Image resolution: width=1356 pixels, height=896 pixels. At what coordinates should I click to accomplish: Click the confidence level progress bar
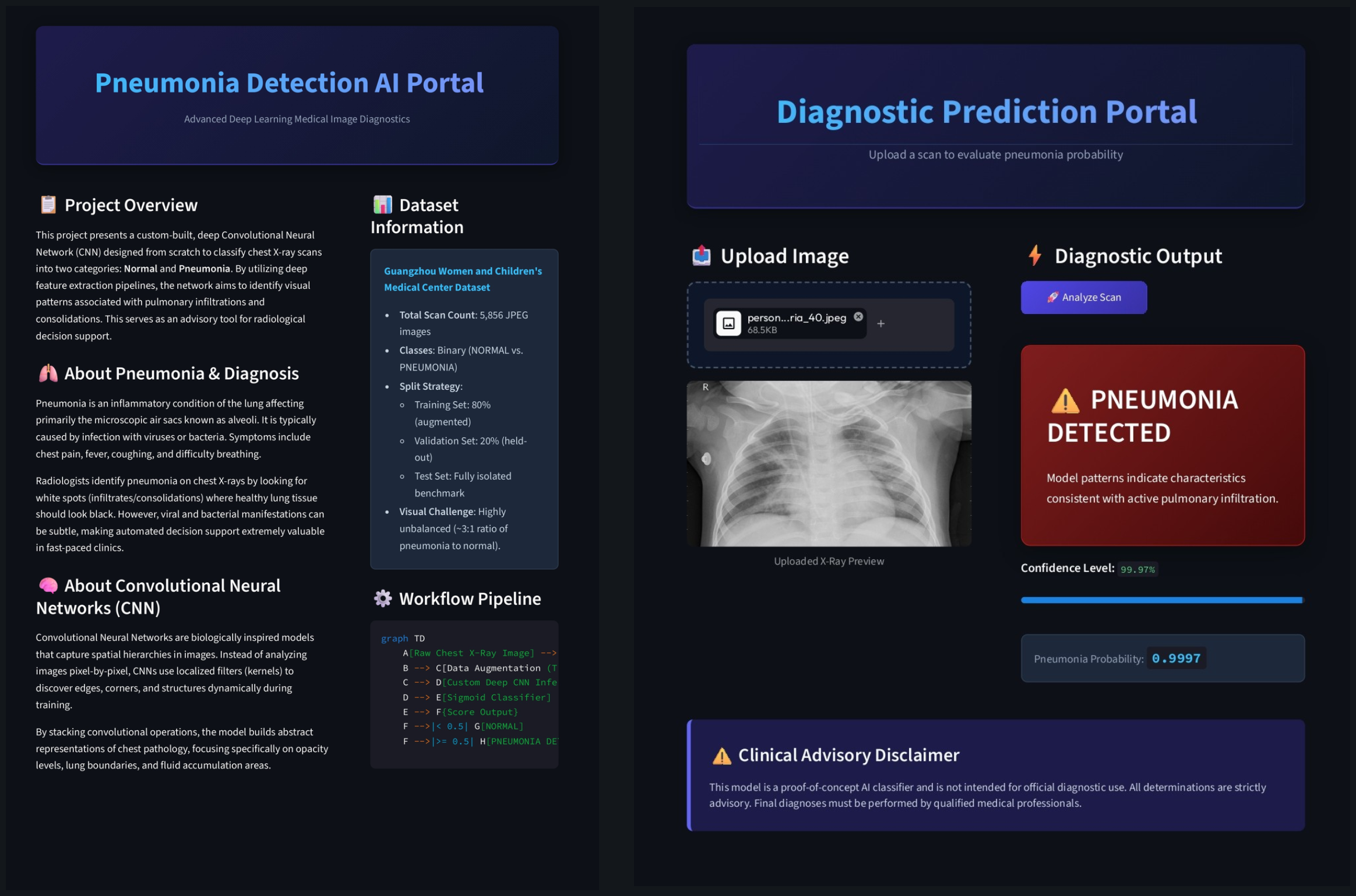[x=1162, y=600]
